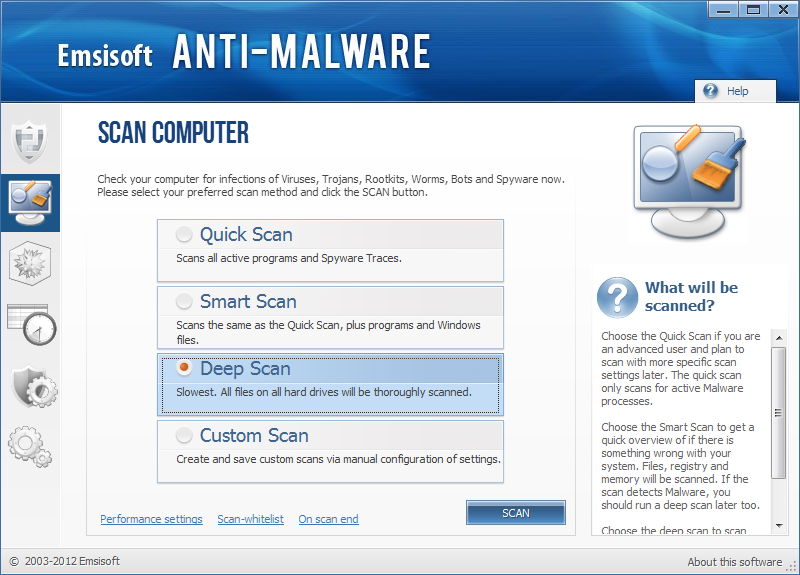Open the Performance settings link
The width and height of the screenshot is (800, 575).
tap(151, 519)
